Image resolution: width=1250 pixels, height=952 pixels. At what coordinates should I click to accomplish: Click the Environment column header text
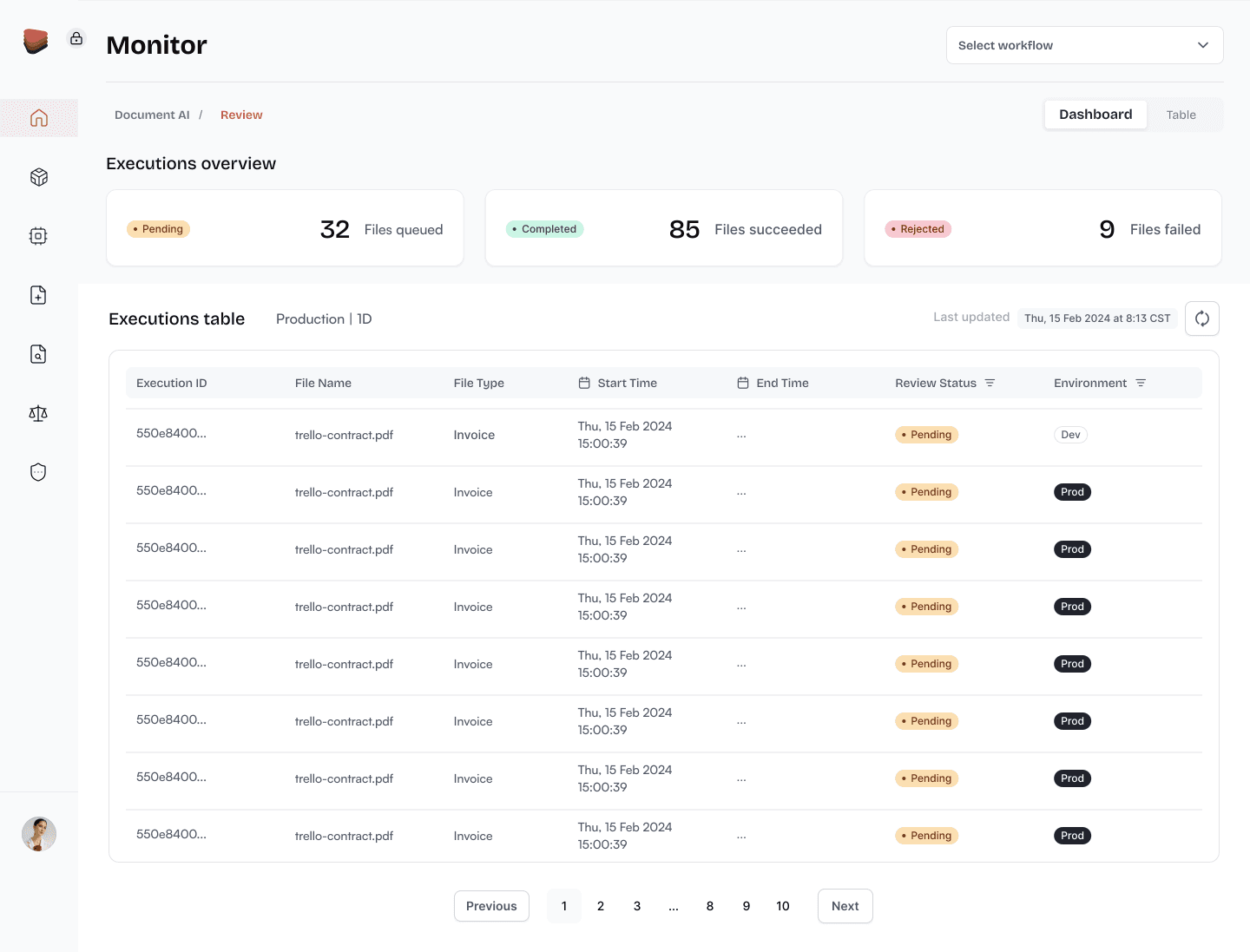[x=1090, y=383]
